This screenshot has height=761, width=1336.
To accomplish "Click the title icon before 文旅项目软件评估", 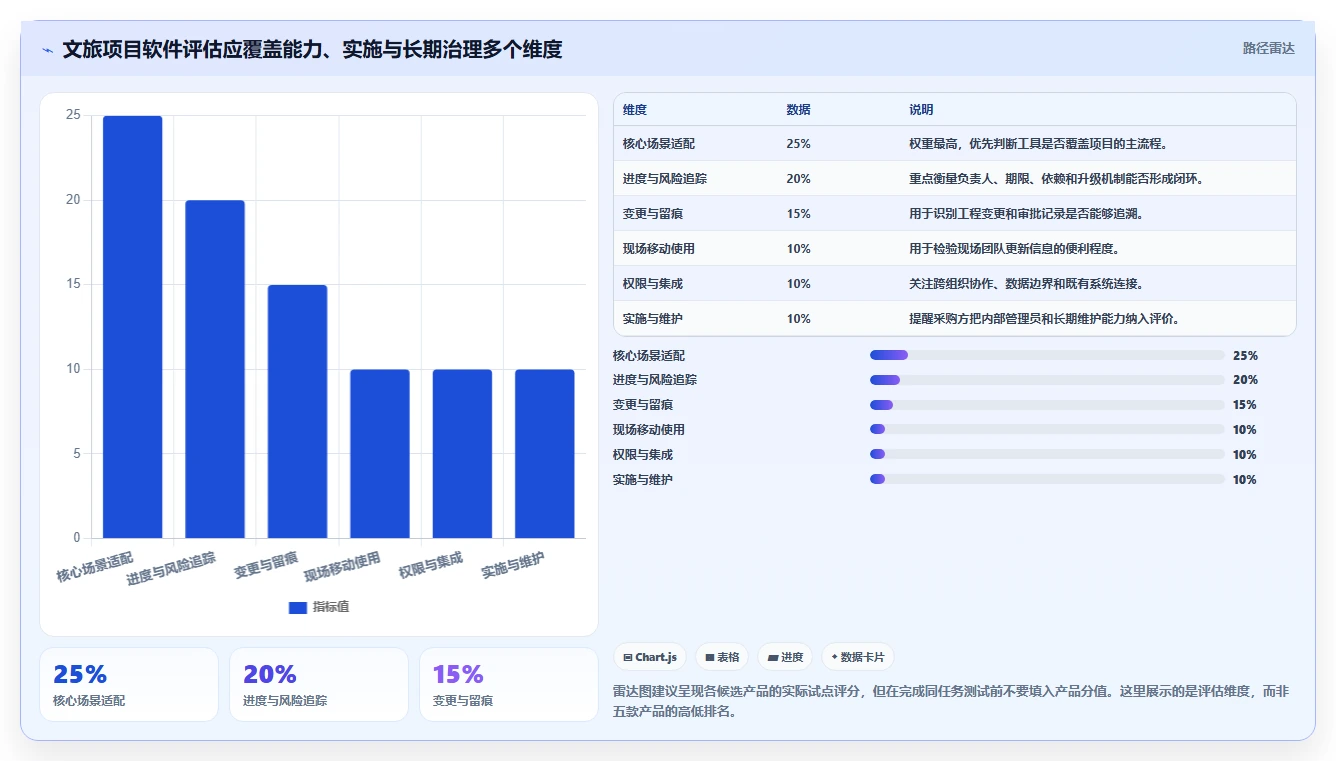I will tap(48, 50).
